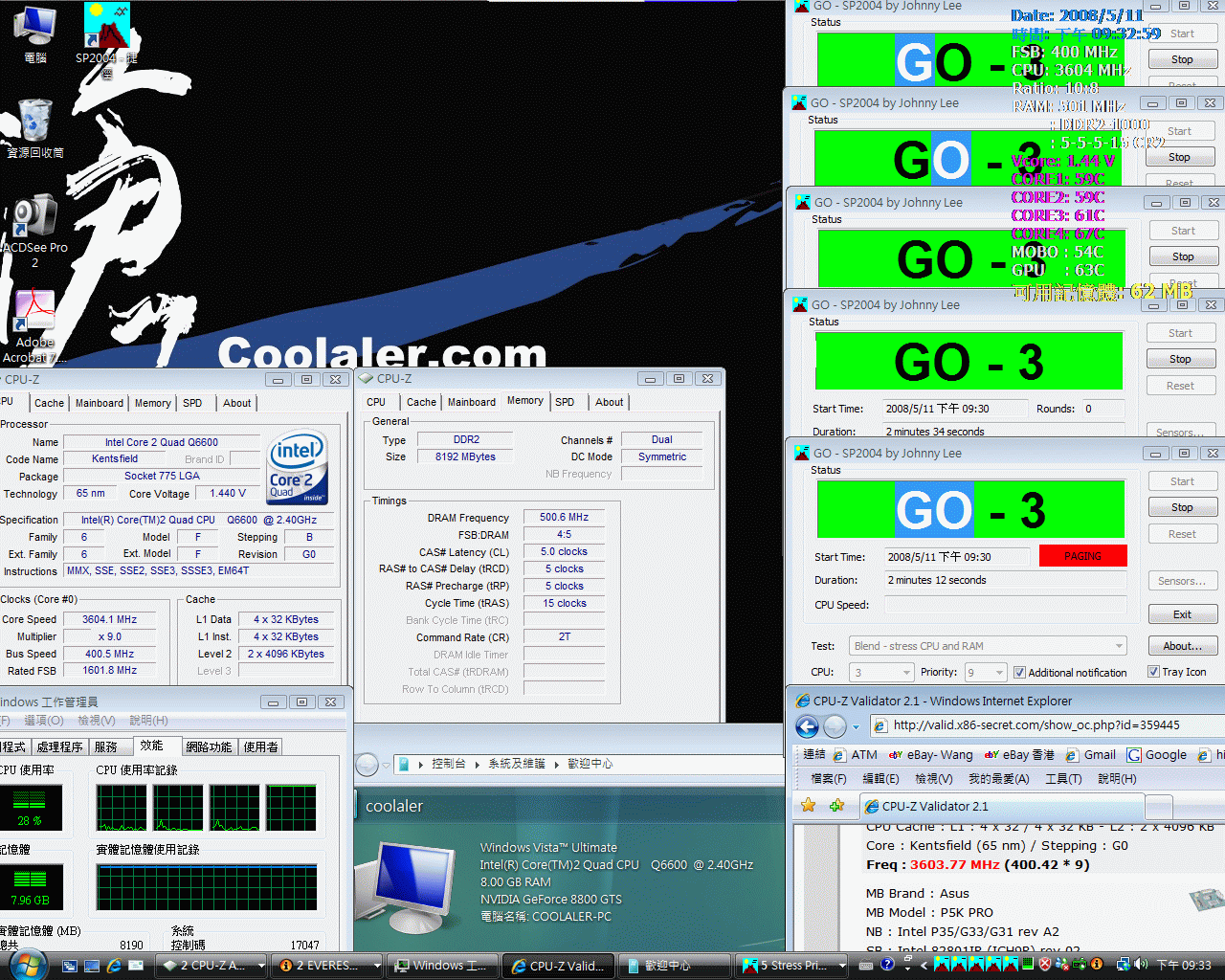The height and width of the screenshot is (980, 1225).
Task: Click the 歡迎中心 taskbar button
Action: (x=675, y=966)
